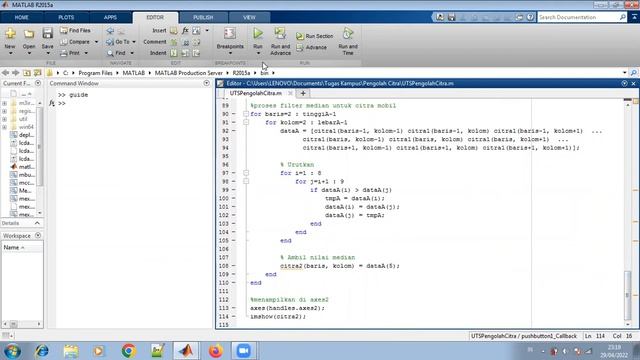
Task: Add a new editor tab with plus
Action: (x=303, y=93)
